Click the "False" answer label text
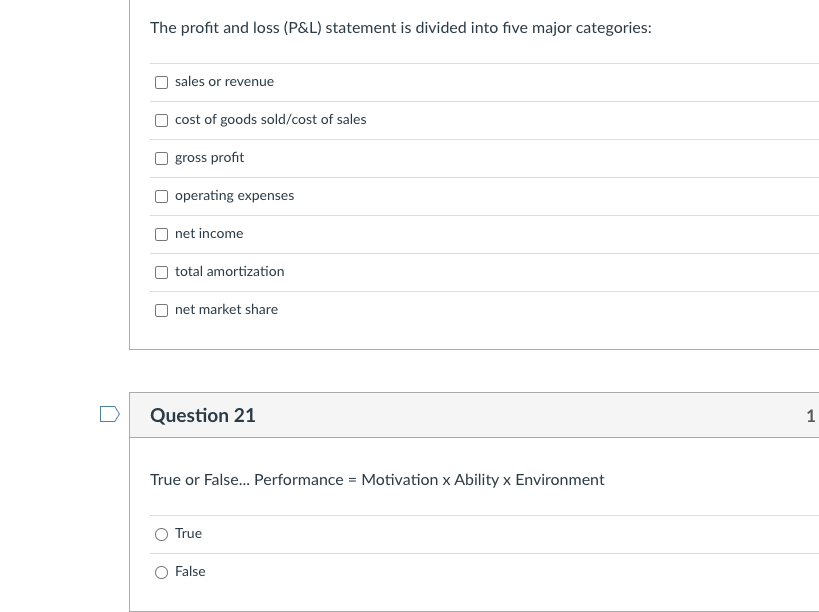This screenshot has height=612, width=819. coord(190,571)
